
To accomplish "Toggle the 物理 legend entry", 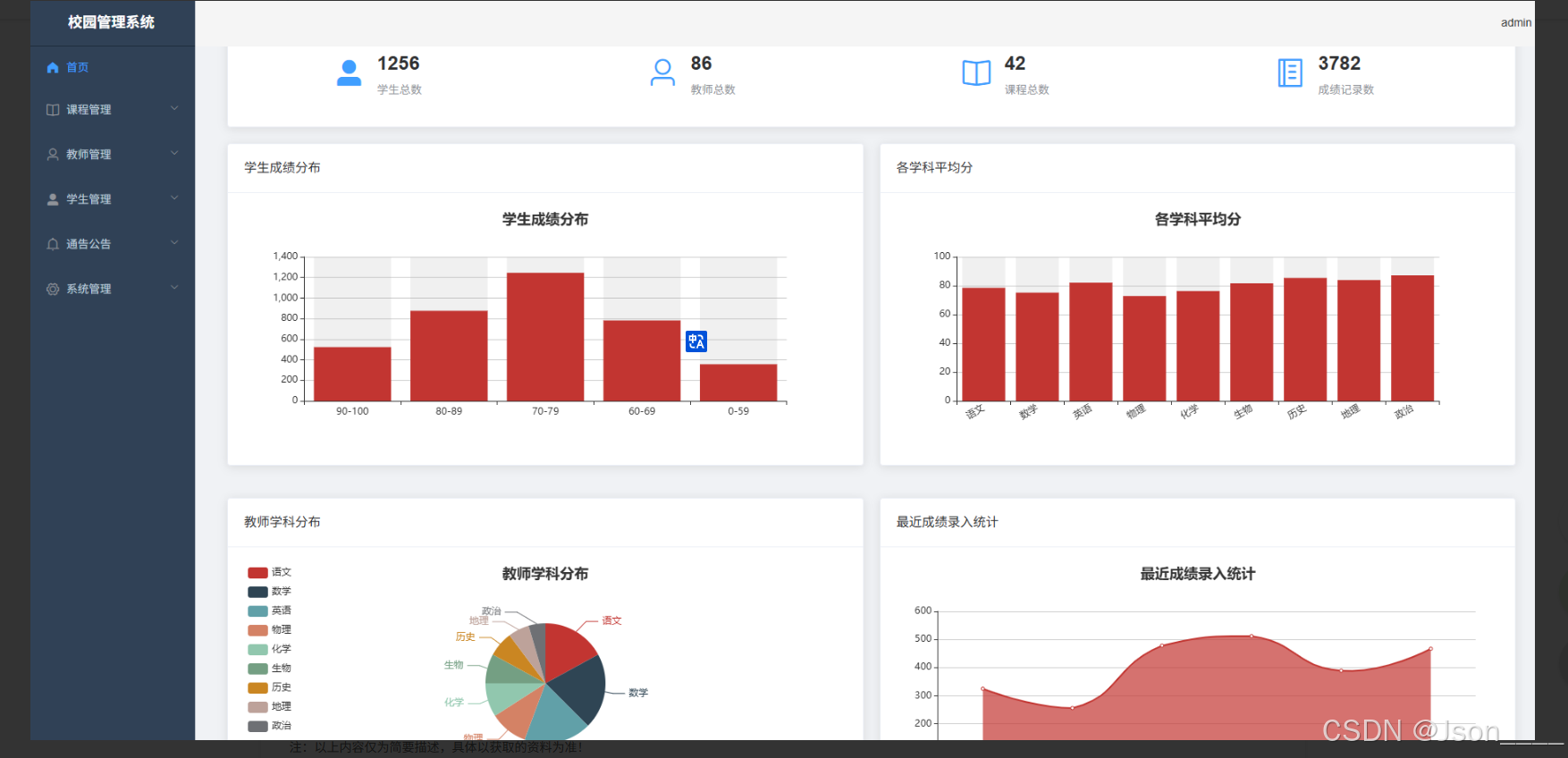I will (x=269, y=630).
